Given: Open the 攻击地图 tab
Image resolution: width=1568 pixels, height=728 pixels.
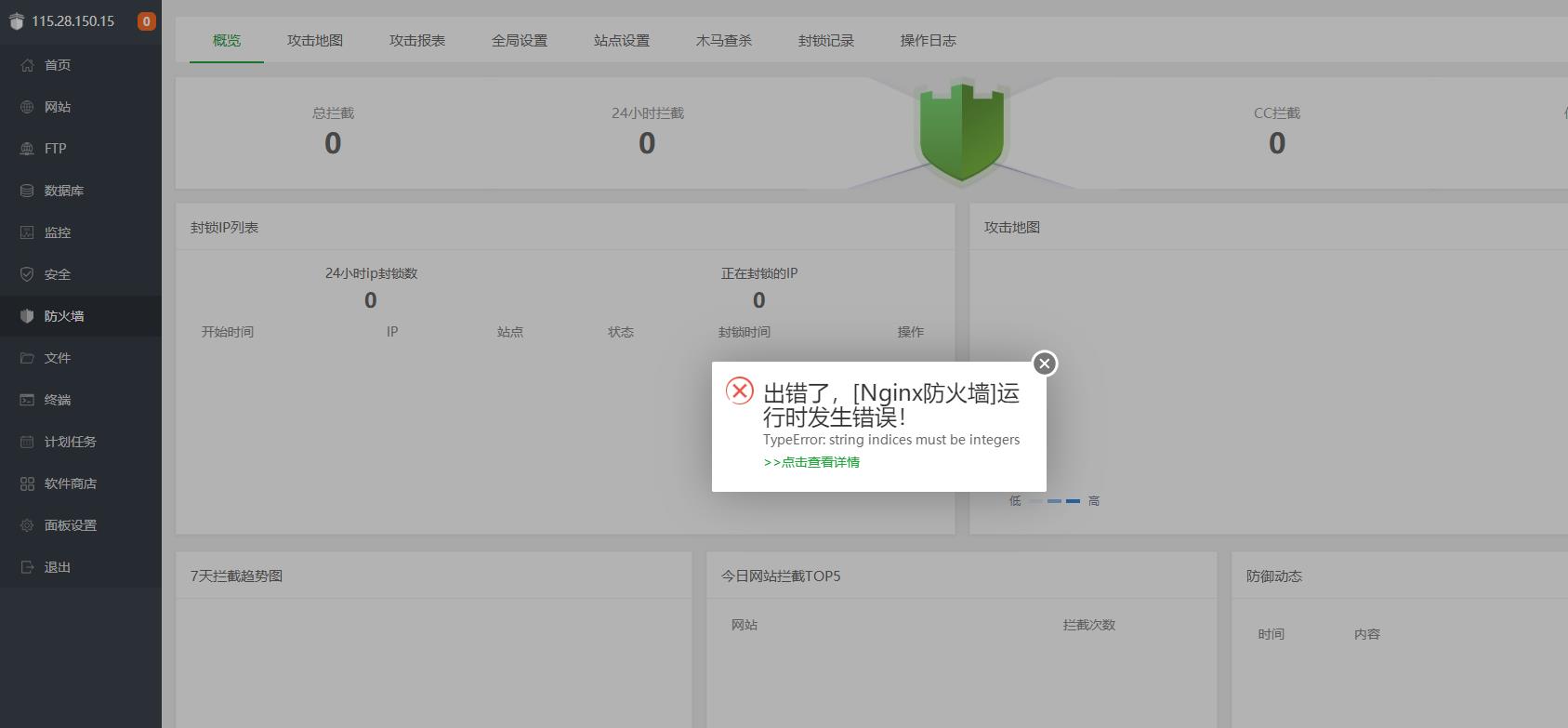Looking at the screenshot, I should pos(315,40).
